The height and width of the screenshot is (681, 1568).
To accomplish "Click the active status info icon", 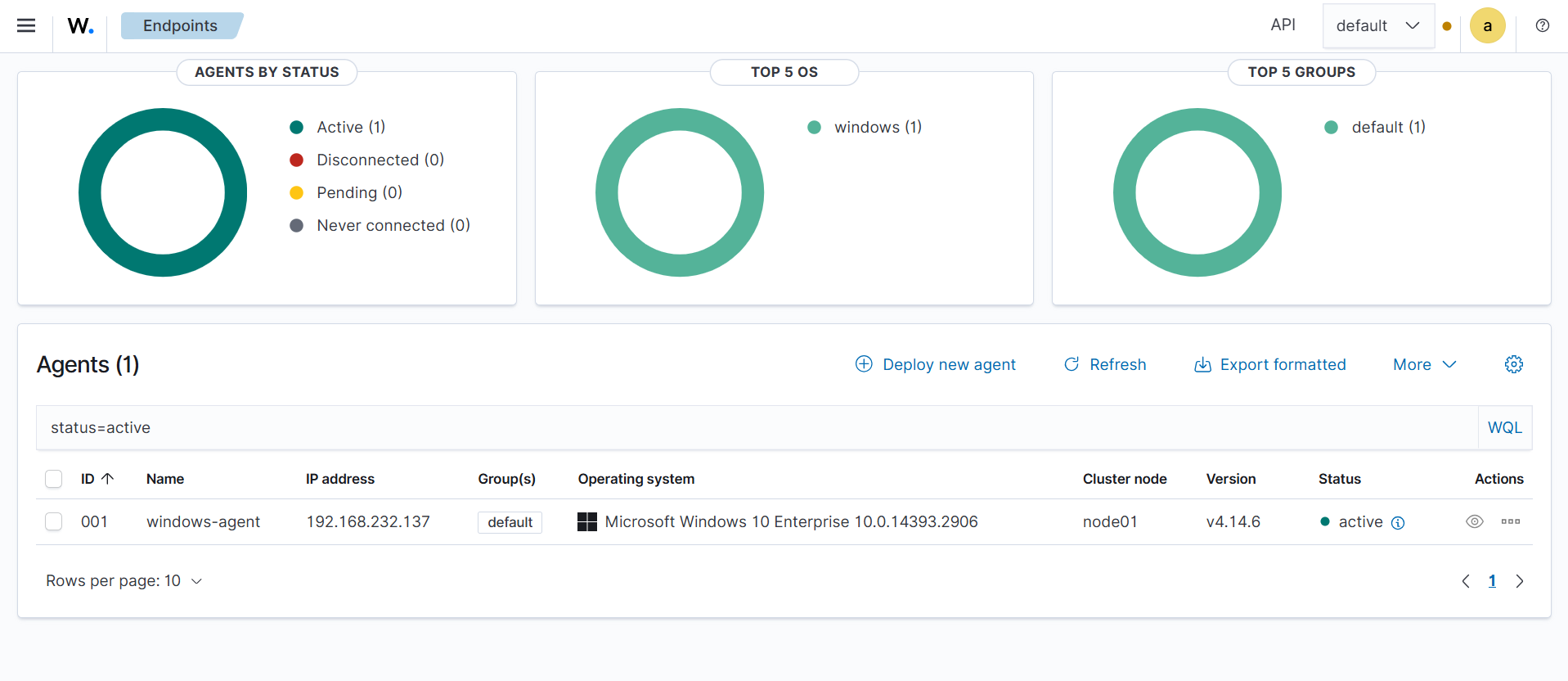I will click(1398, 522).
